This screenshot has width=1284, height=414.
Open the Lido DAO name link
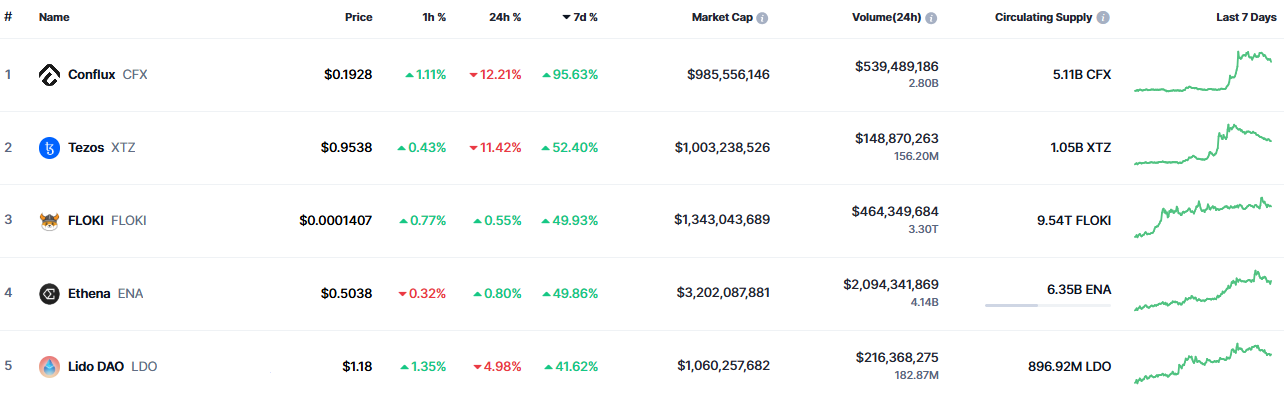(x=96, y=367)
